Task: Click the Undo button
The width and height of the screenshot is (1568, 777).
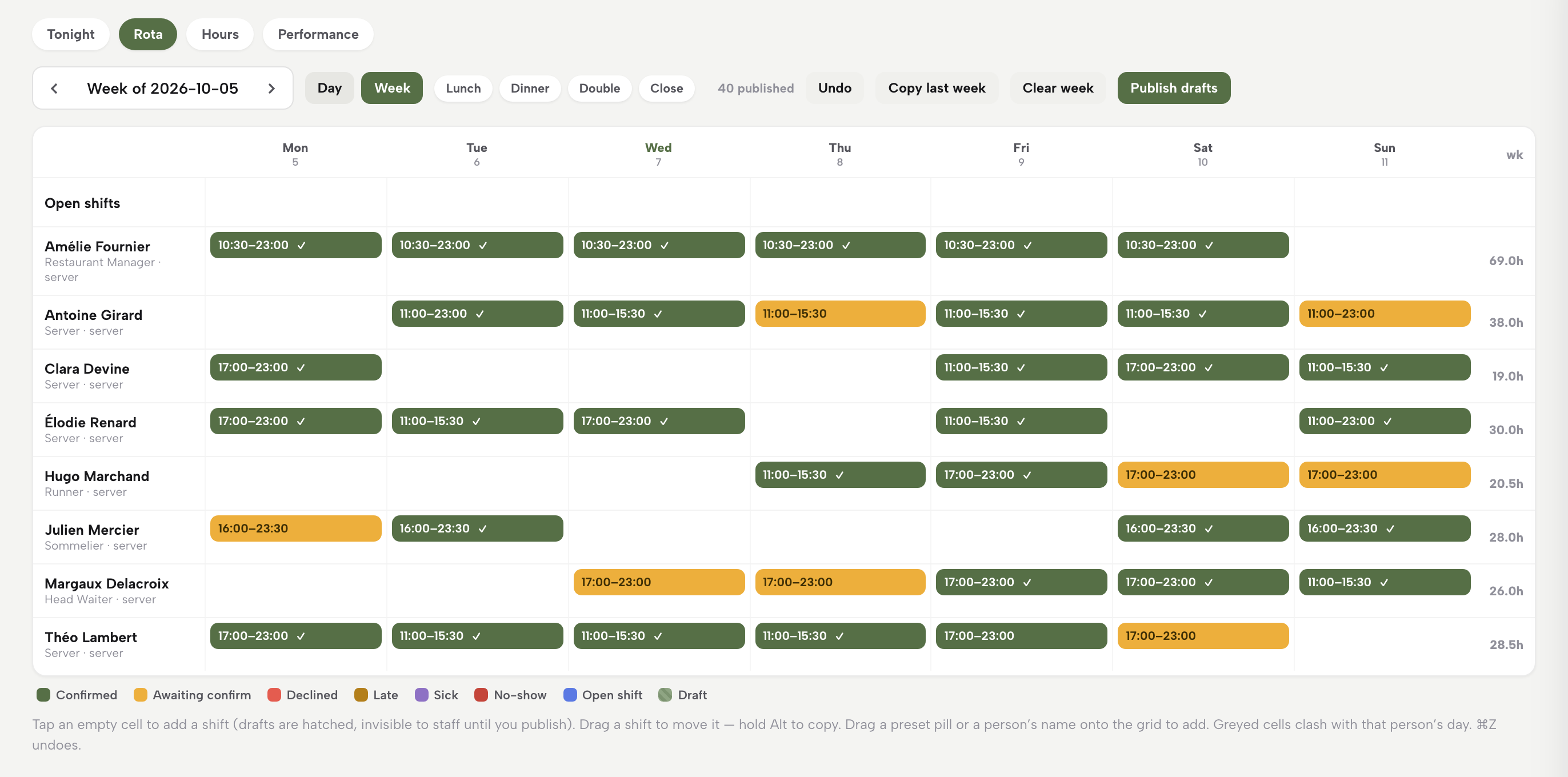Action: 834,88
